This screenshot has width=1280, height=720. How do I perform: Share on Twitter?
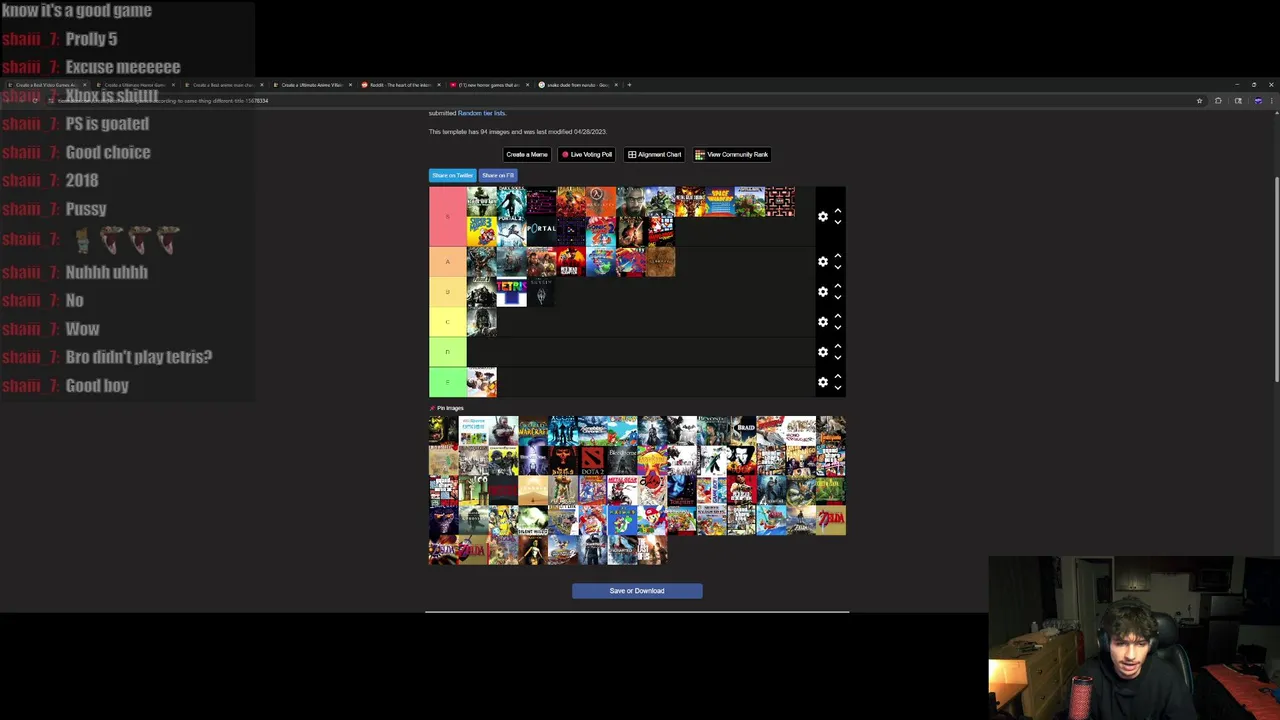[x=452, y=175]
